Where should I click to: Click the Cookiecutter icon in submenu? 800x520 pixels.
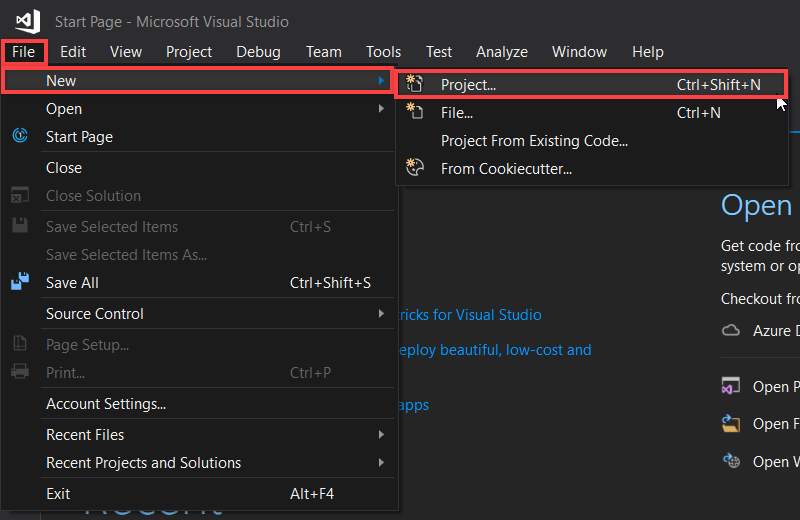pos(416,169)
